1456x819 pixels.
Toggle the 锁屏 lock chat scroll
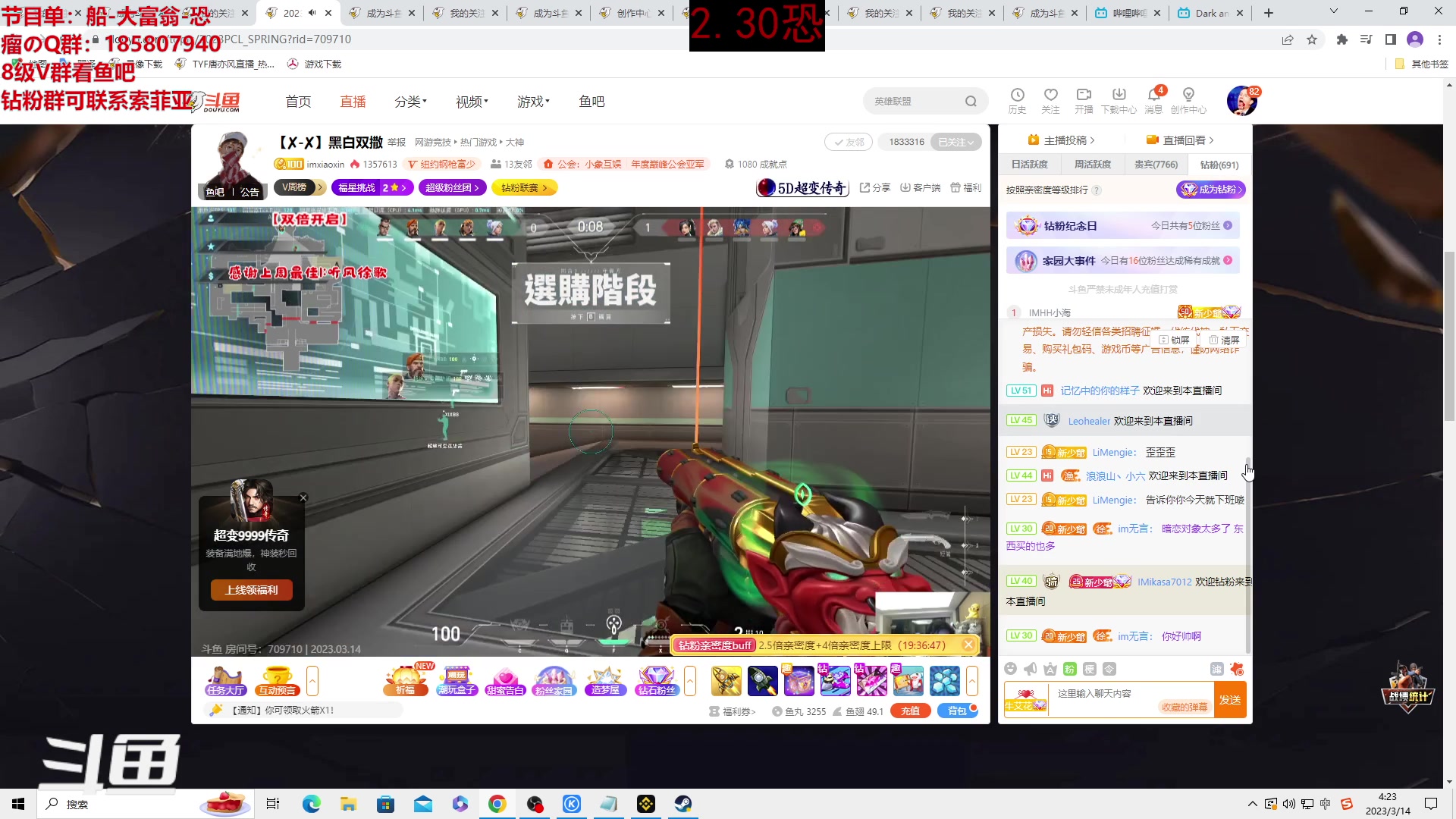1174,340
